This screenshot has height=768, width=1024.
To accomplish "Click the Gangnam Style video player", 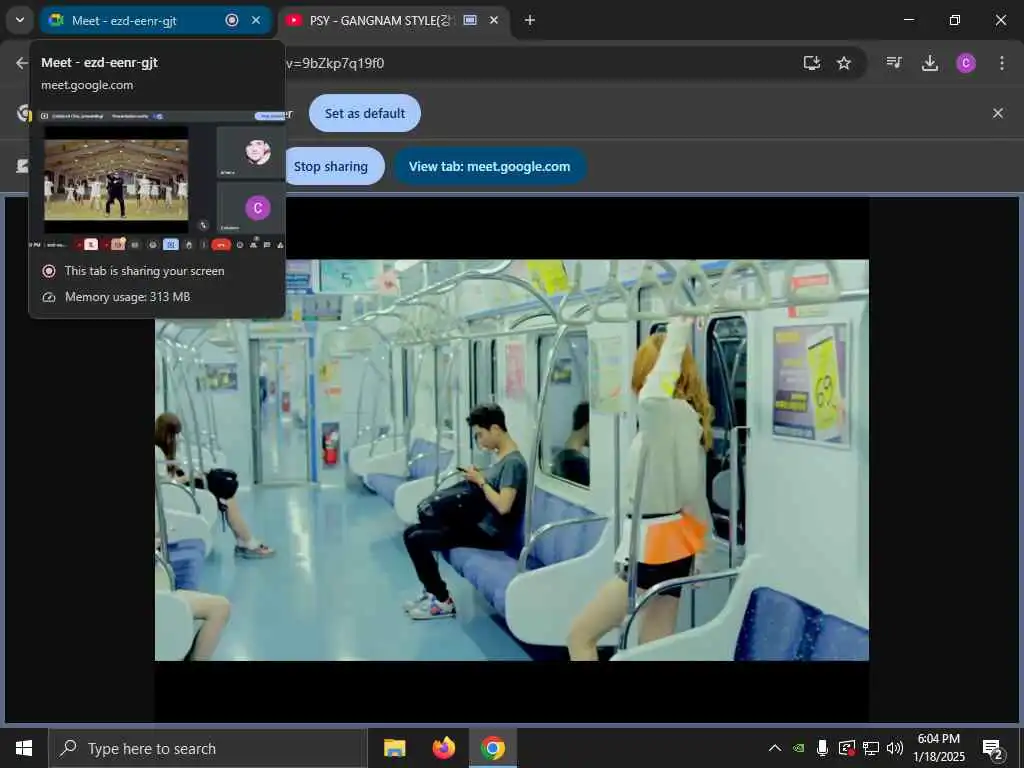I will pos(511,460).
